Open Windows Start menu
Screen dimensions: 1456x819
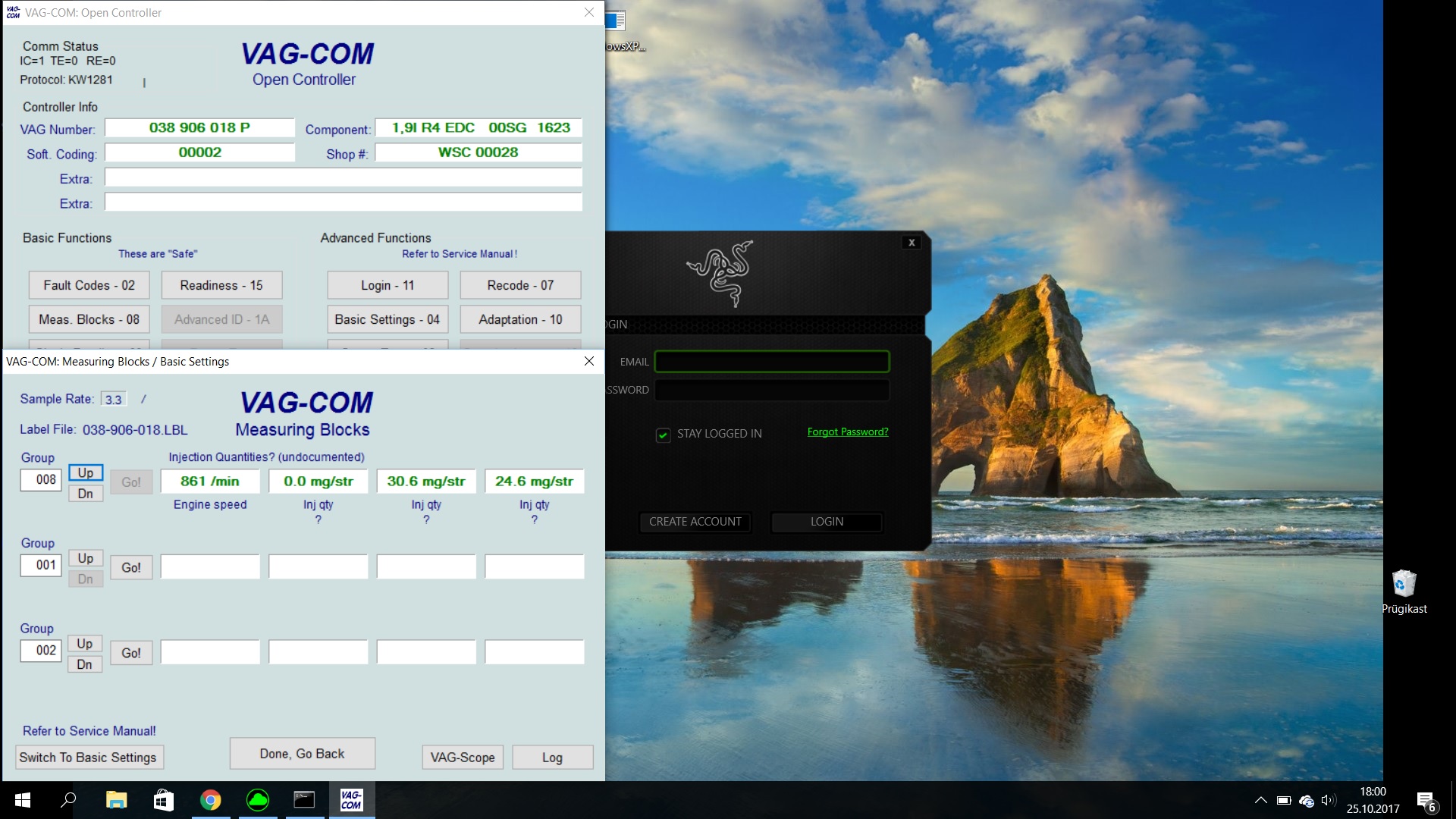(23, 800)
